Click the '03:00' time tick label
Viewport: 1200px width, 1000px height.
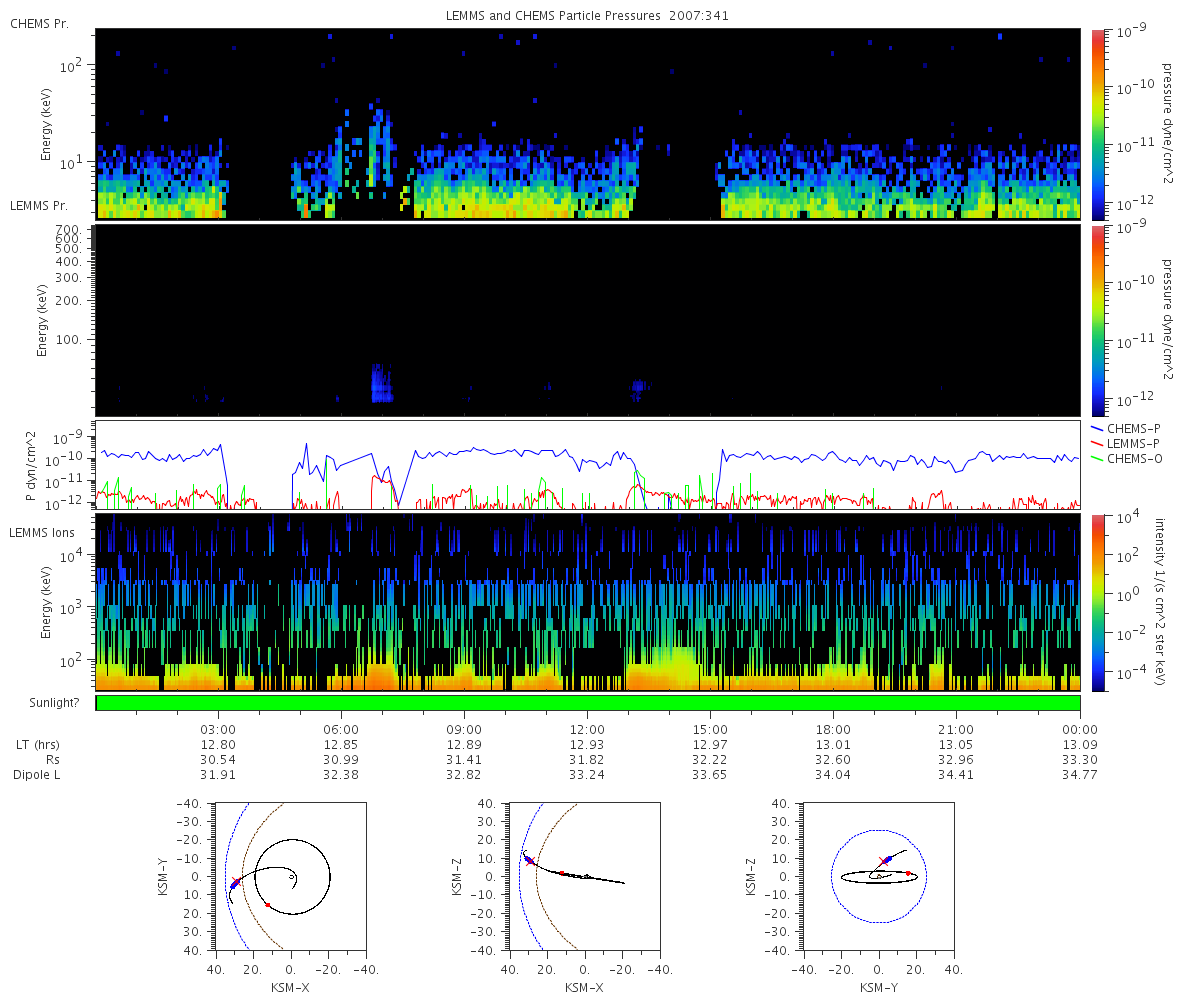click(x=218, y=729)
